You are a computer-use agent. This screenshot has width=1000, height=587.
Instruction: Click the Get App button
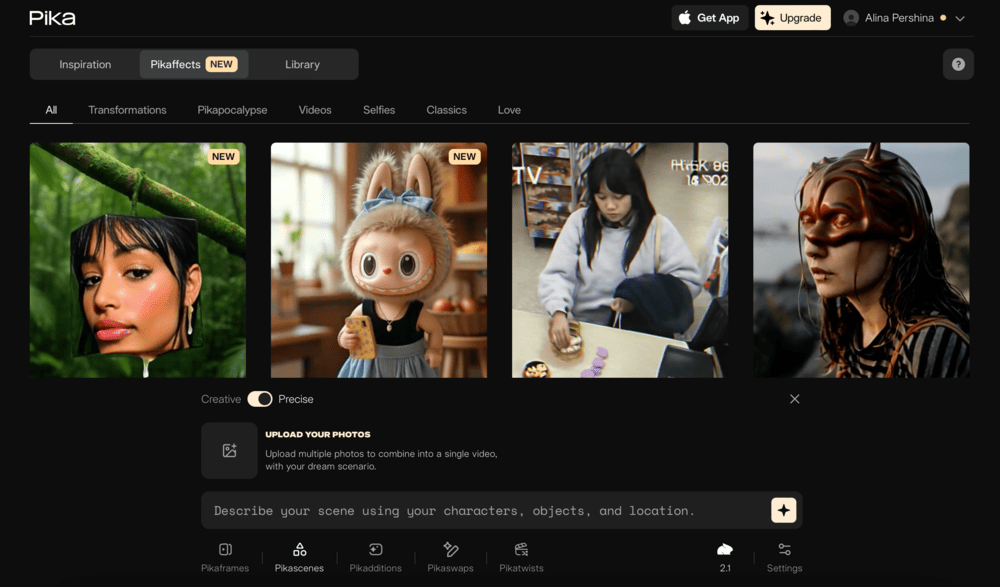[x=709, y=18]
